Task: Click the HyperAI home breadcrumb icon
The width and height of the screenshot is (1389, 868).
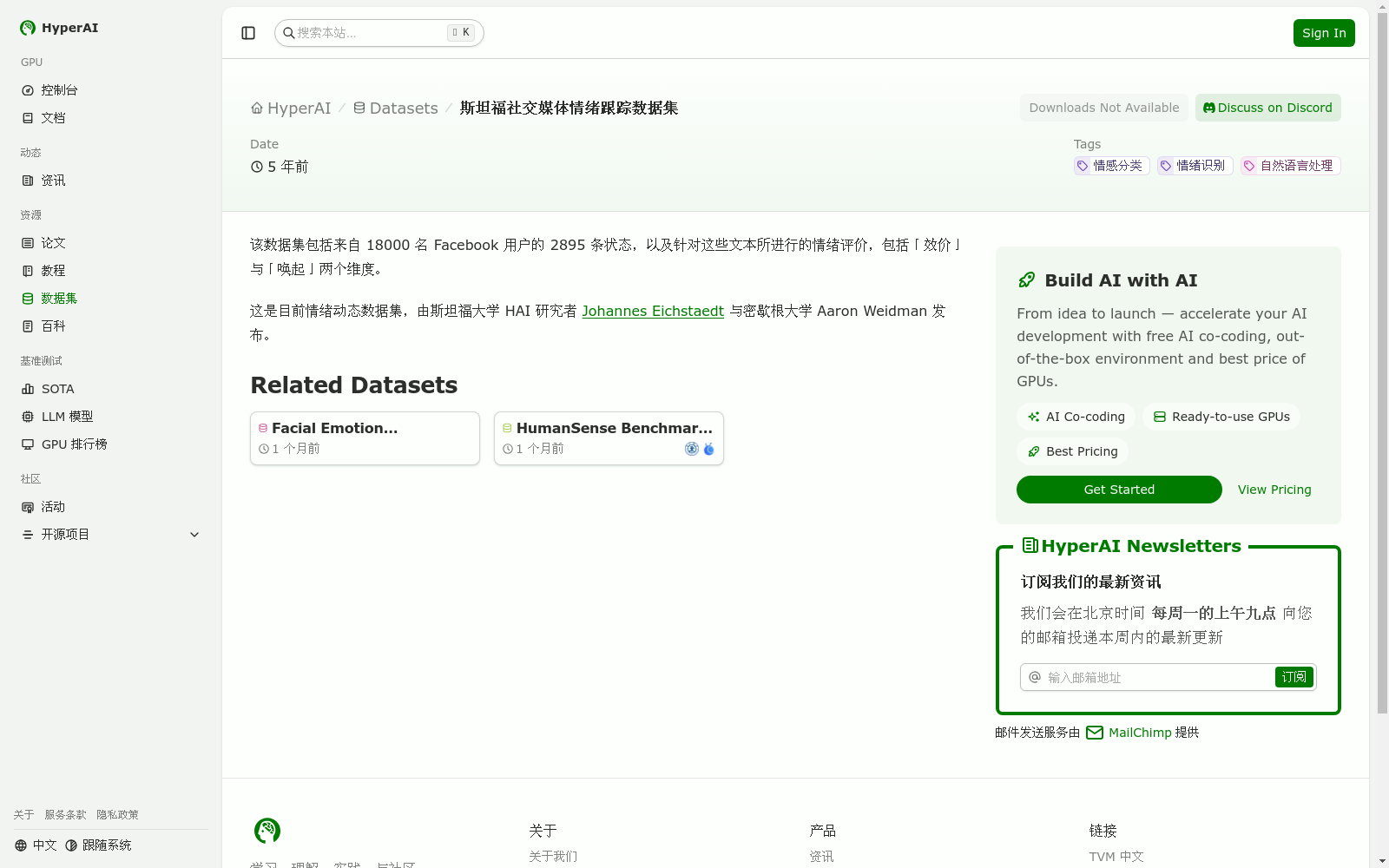Action: click(x=257, y=108)
